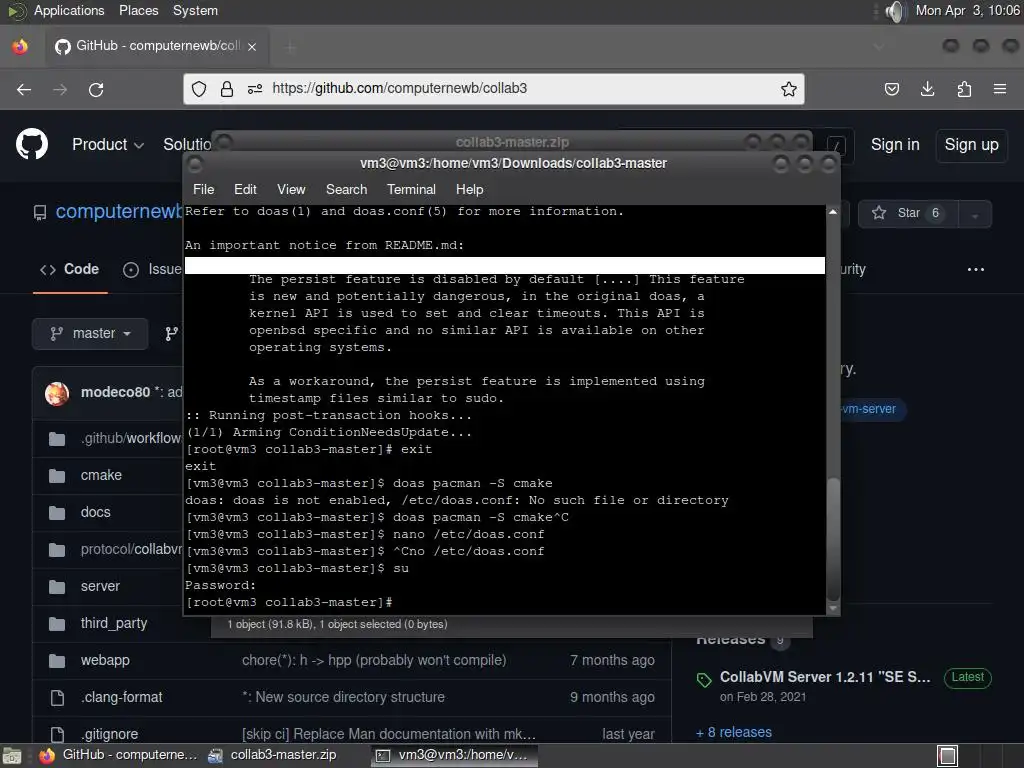Viewport: 1024px width, 768px height.
Task: Click the URL address bar
Action: coord(493,89)
